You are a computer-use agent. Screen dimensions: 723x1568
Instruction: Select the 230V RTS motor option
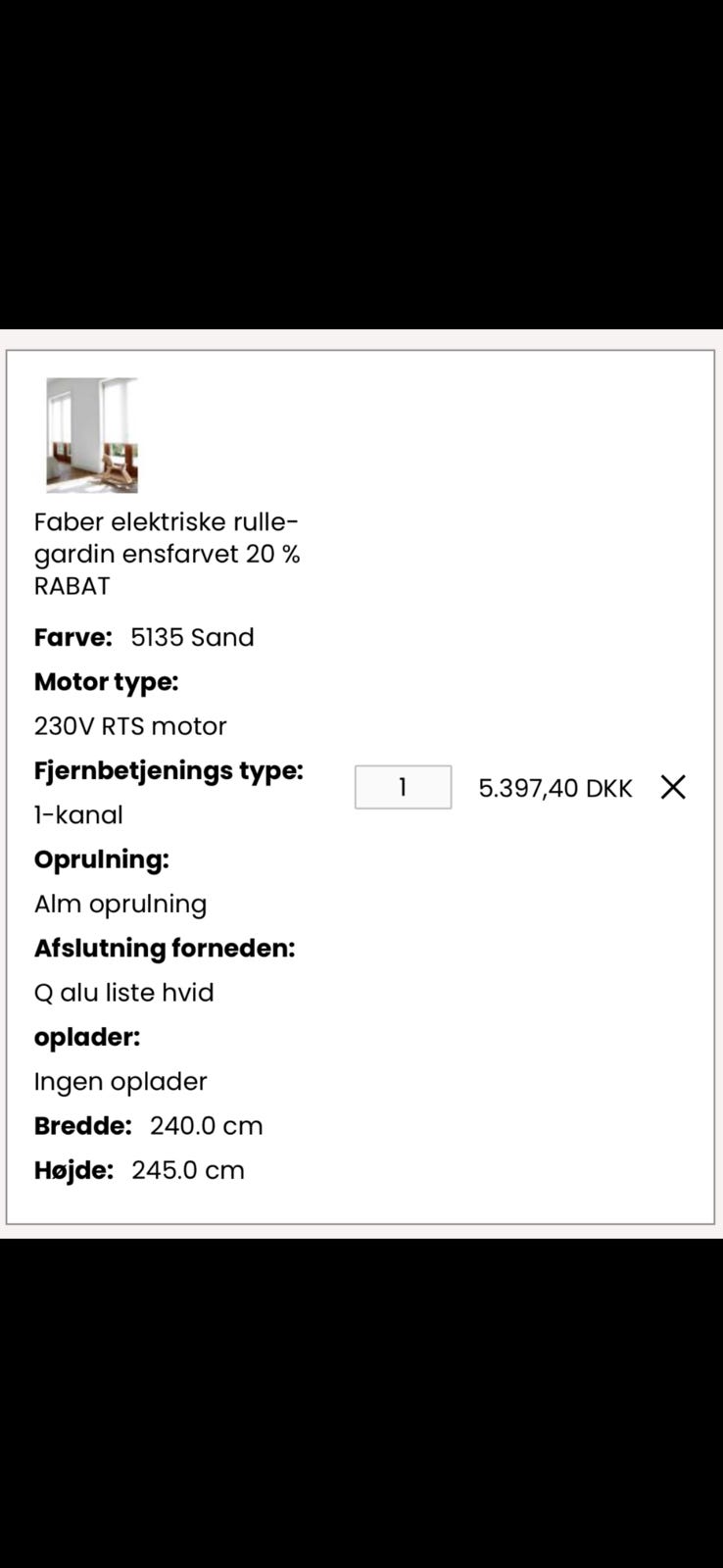coord(130,726)
